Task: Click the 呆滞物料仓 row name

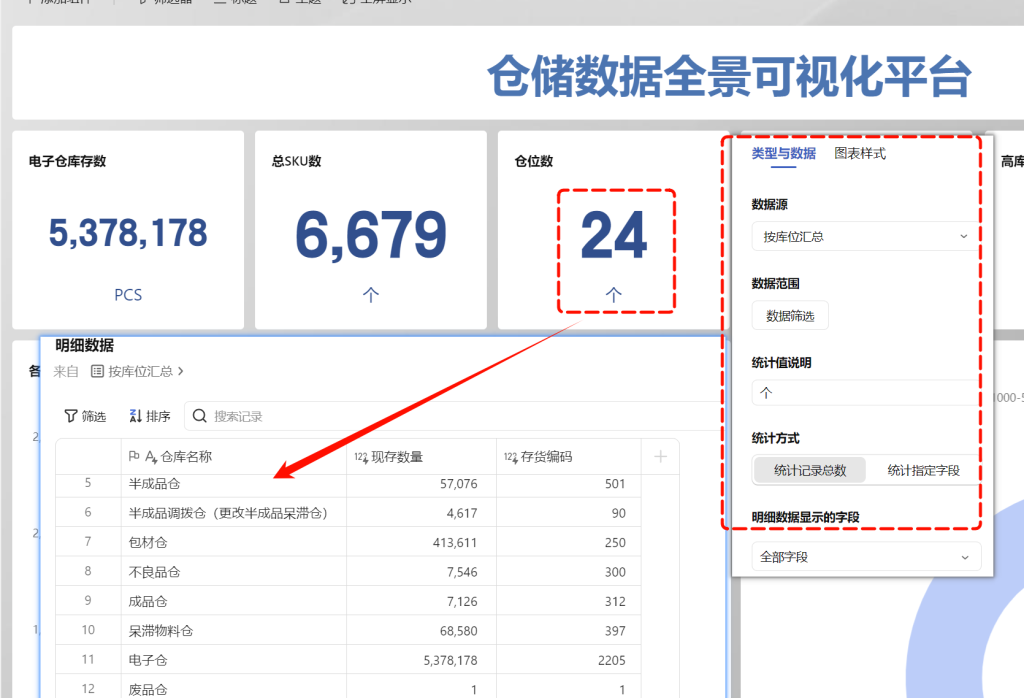Action: pyautogui.click(x=161, y=631)
